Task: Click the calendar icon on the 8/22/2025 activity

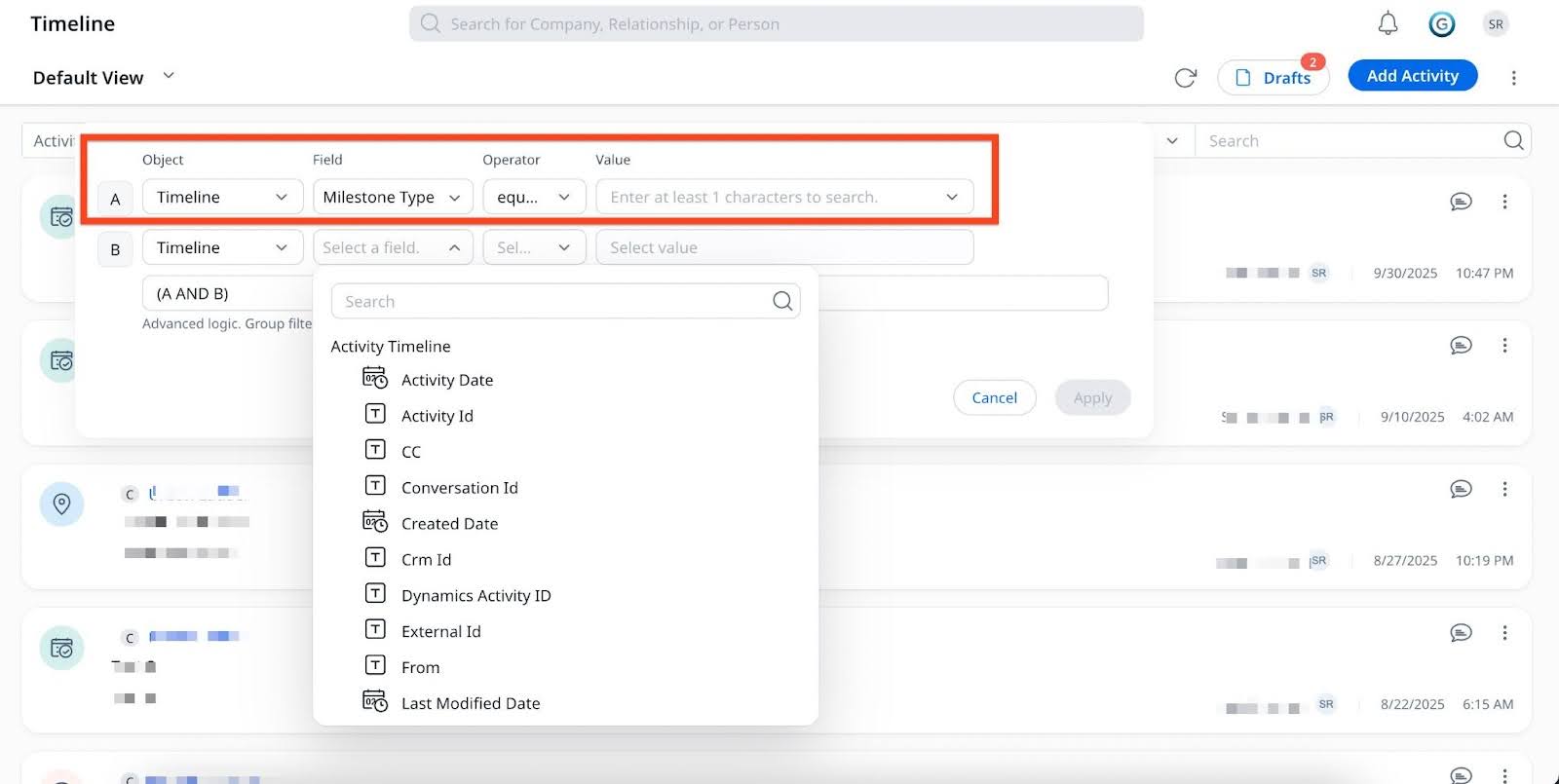Action: point(61,648)
